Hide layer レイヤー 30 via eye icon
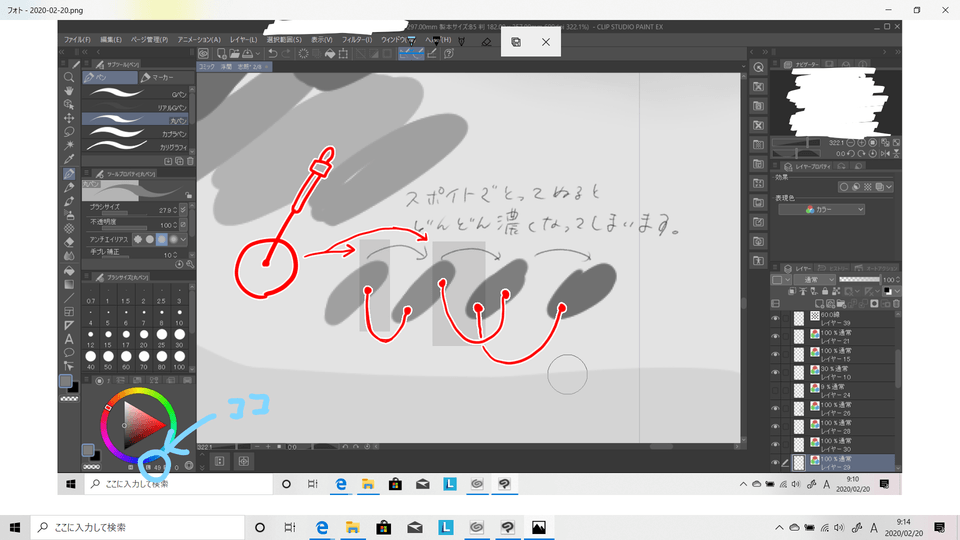Screen dimensions: 960x540 (776, 444)
